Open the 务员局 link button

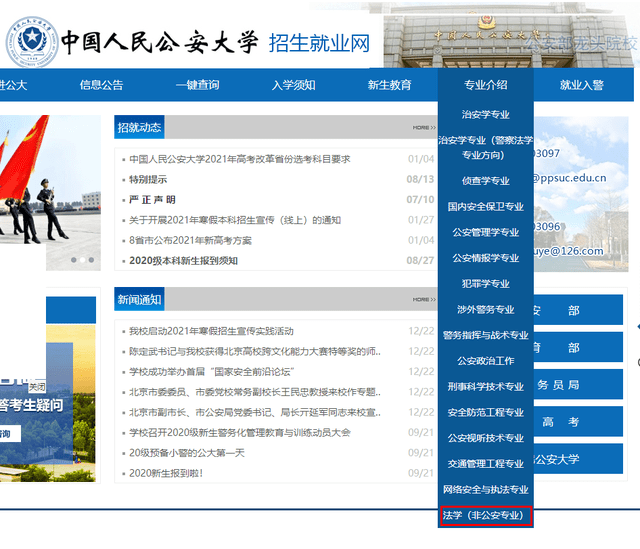(578, 385)
